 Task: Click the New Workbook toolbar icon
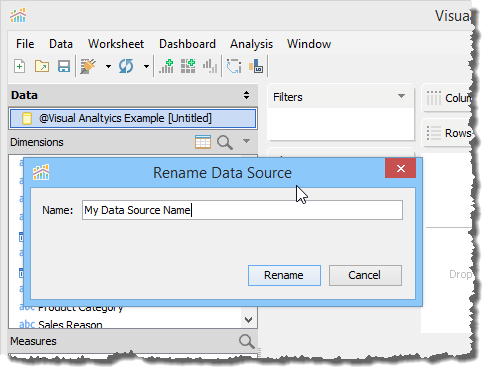click(20, 66)
